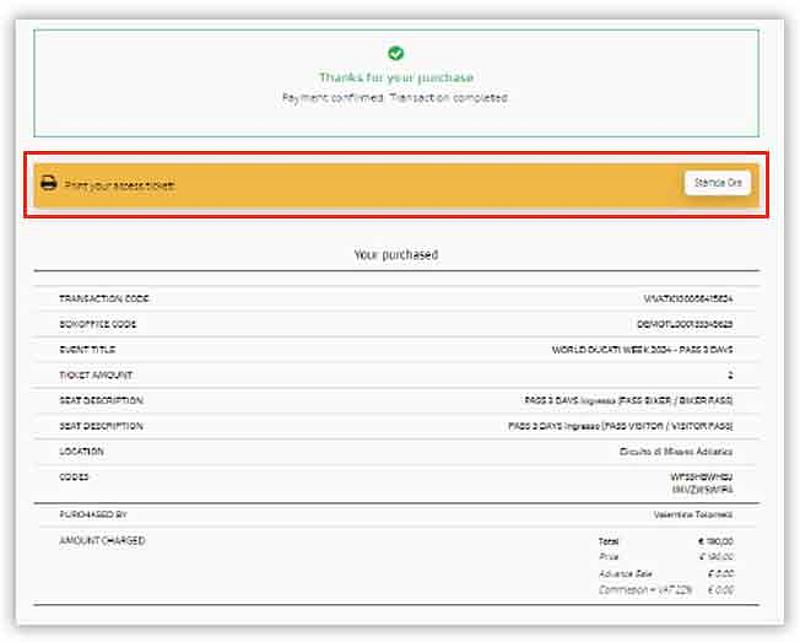Select the boxoffice code value

coord(685,325)
